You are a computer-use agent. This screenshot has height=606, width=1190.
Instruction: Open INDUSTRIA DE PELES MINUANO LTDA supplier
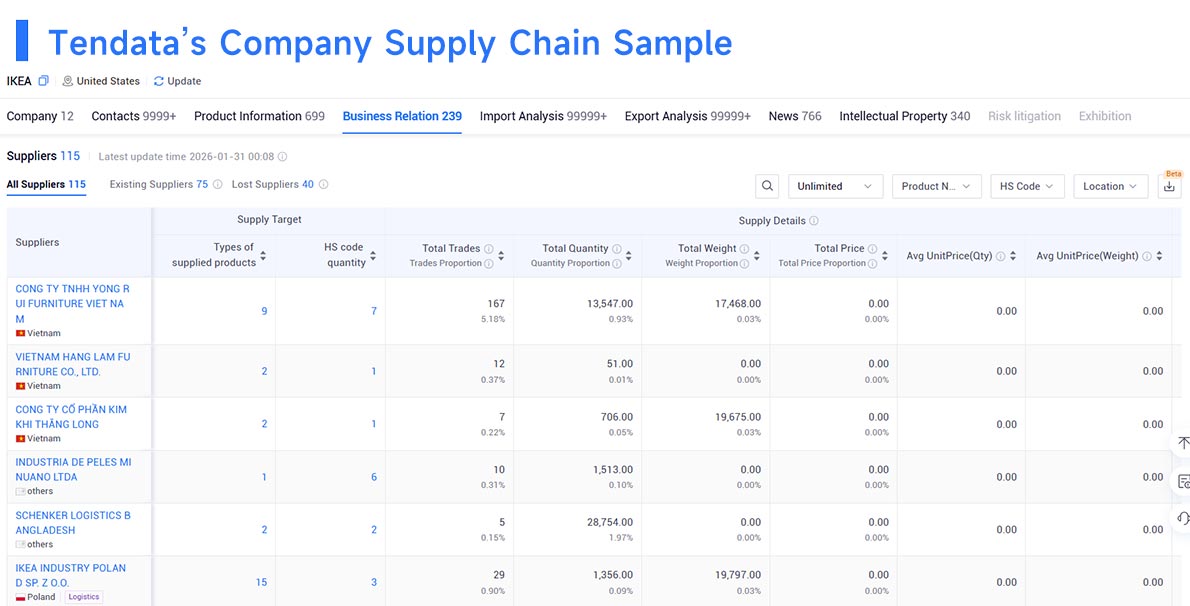point(73,469)
